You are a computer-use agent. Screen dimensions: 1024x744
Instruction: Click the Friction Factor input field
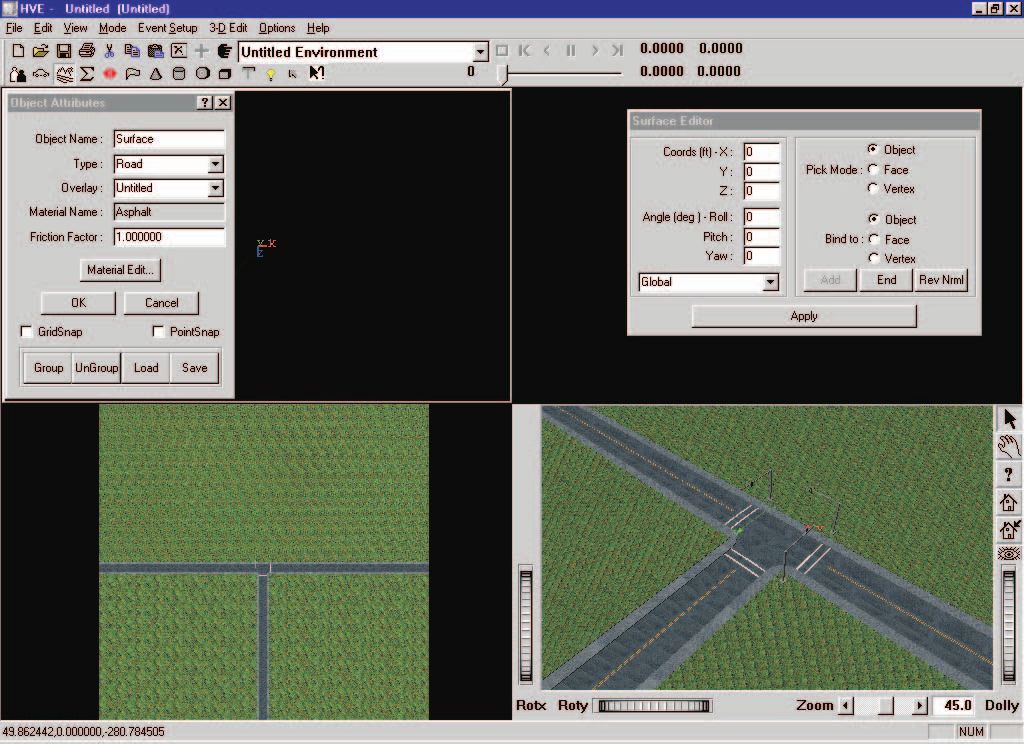[x=169, y=237]
